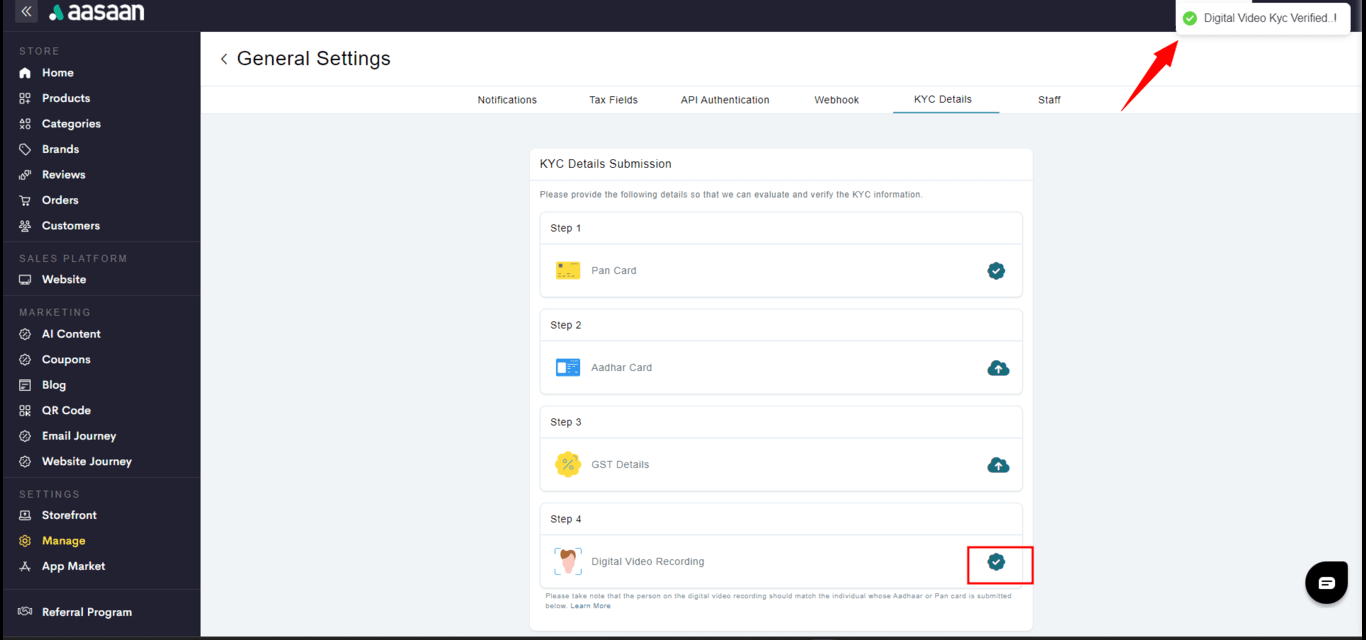Open the Referral Program page
Screen dimensions: 1366x640
[86, 612]
